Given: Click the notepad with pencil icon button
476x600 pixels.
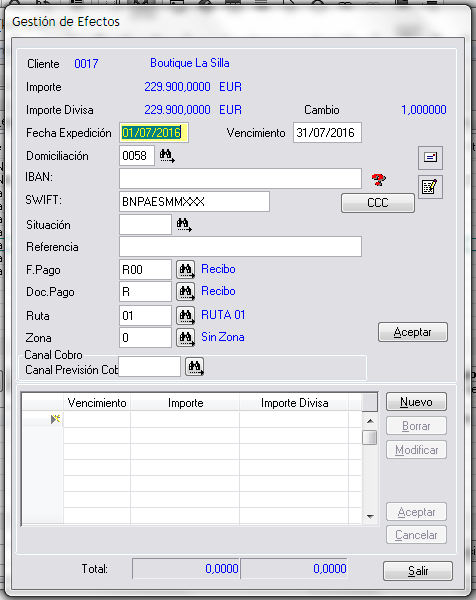Looking at the screenshot, I should pos(430,187).
